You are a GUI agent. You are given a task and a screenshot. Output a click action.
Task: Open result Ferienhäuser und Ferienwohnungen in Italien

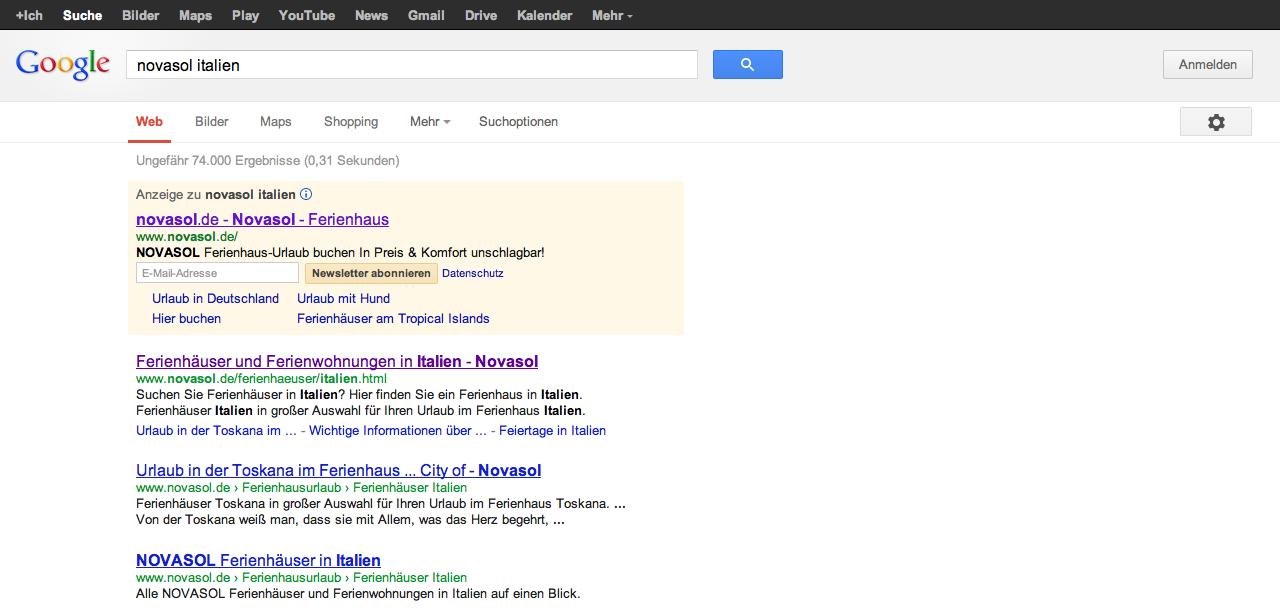337,361
